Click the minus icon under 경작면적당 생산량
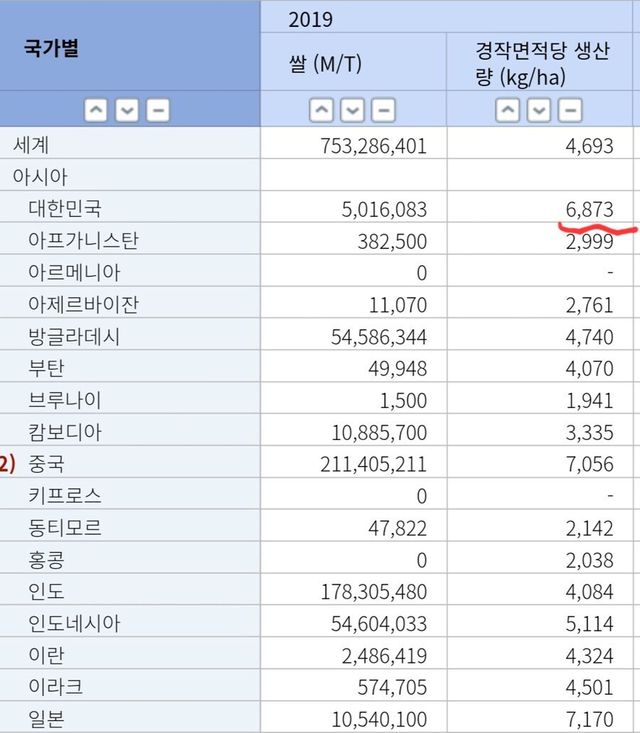This screenshot has height=733, width=640. 571,110
